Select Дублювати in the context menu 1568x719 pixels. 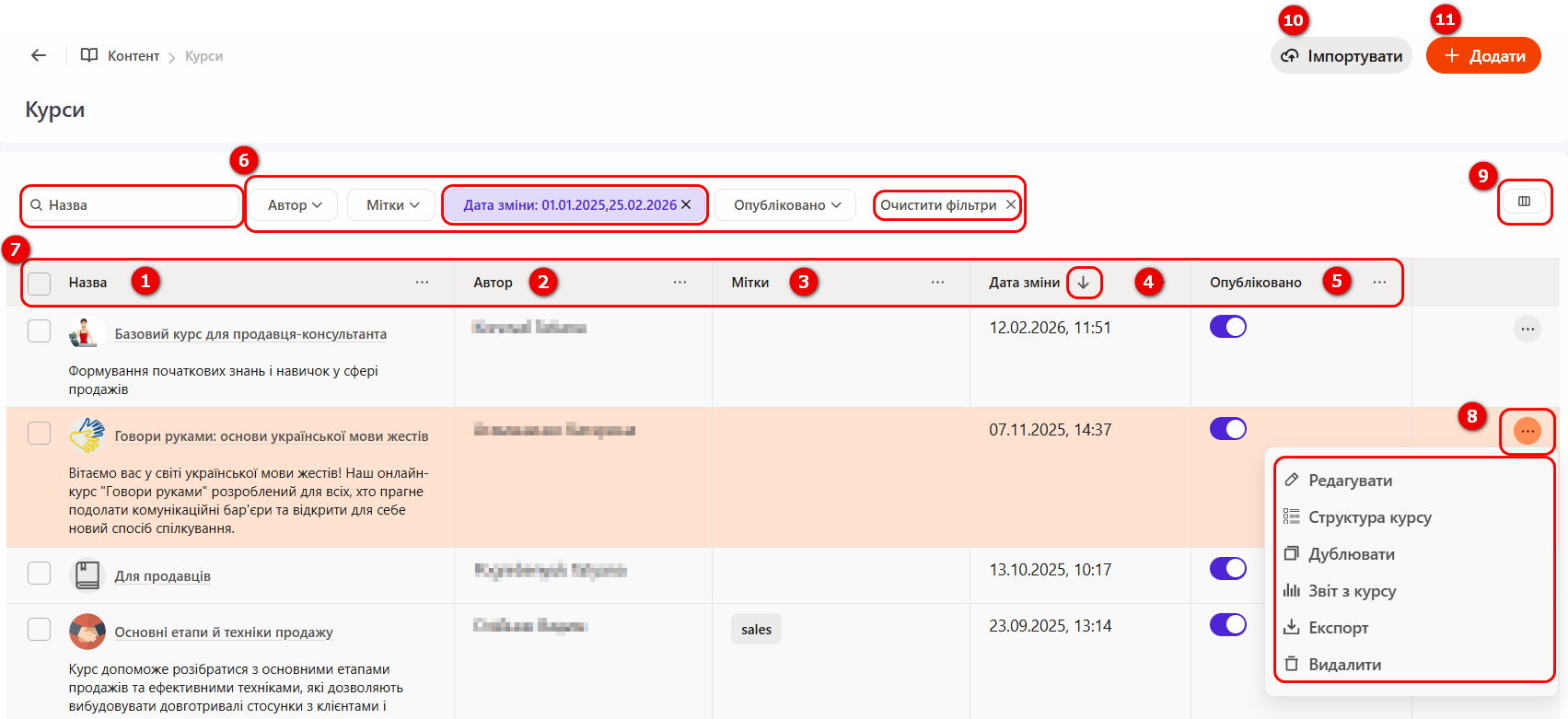[1351, 554]
